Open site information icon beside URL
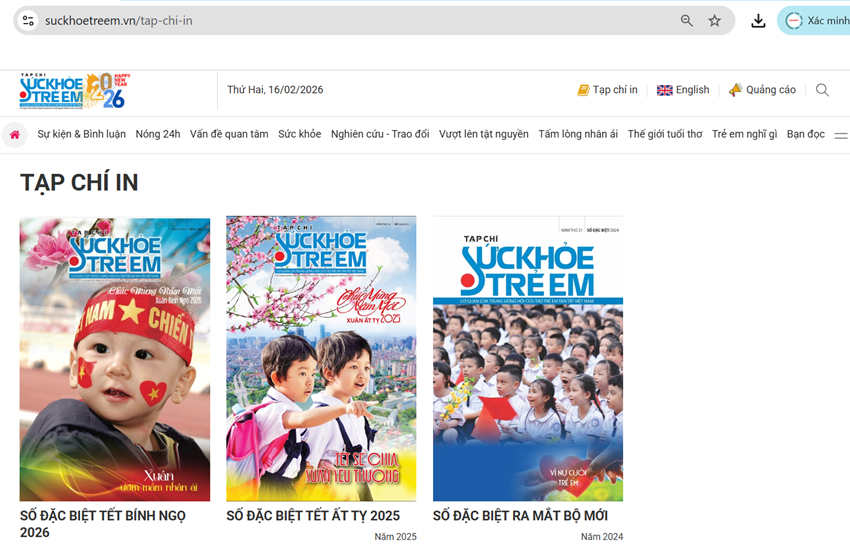 coord(28,21)
